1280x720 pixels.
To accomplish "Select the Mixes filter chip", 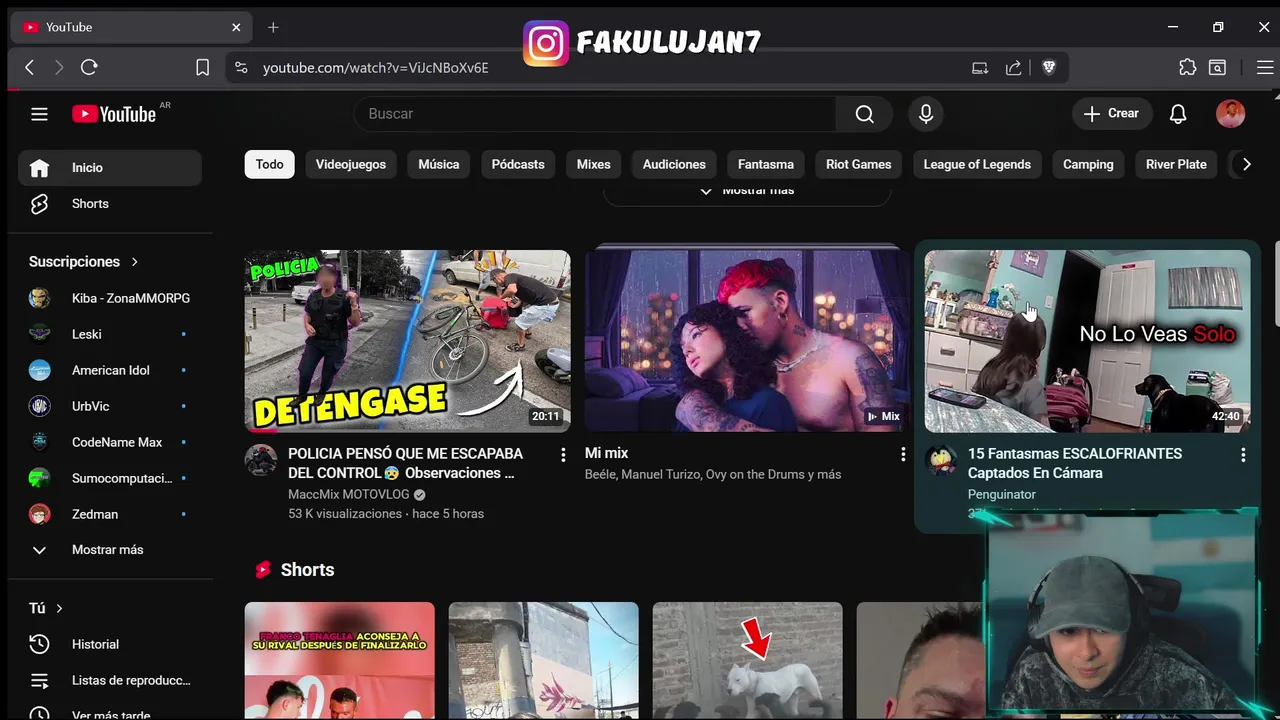I will (x=594, y=164).
